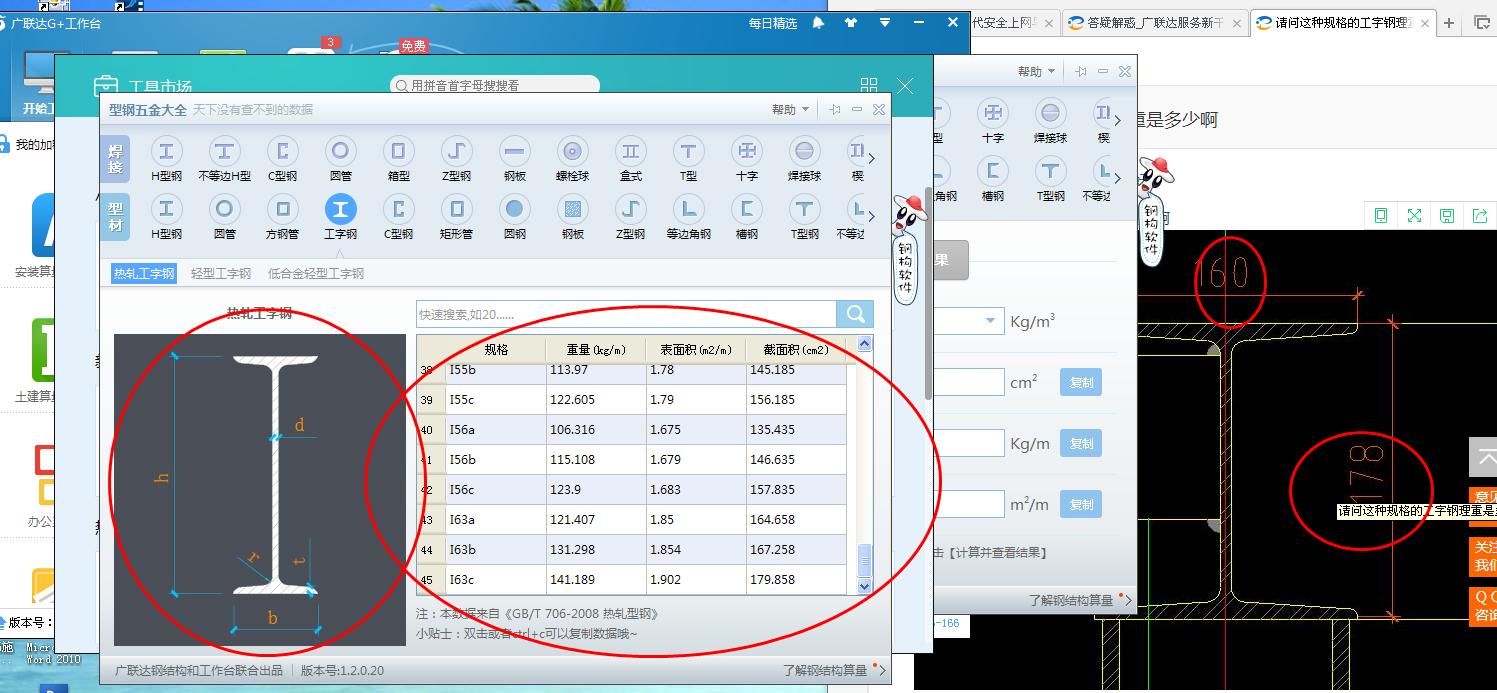Viewport: 1497px width, 693px height.
Task: Select the 盒式 section icon
Action: click(x=631, y=151)
